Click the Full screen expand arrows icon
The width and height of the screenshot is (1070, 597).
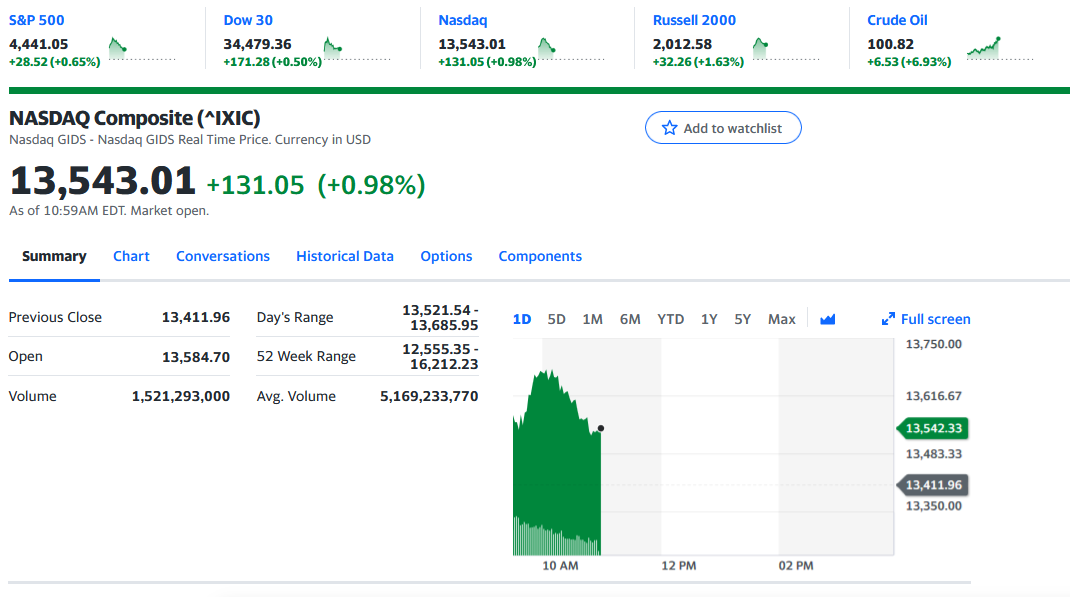tap(888, 319)
